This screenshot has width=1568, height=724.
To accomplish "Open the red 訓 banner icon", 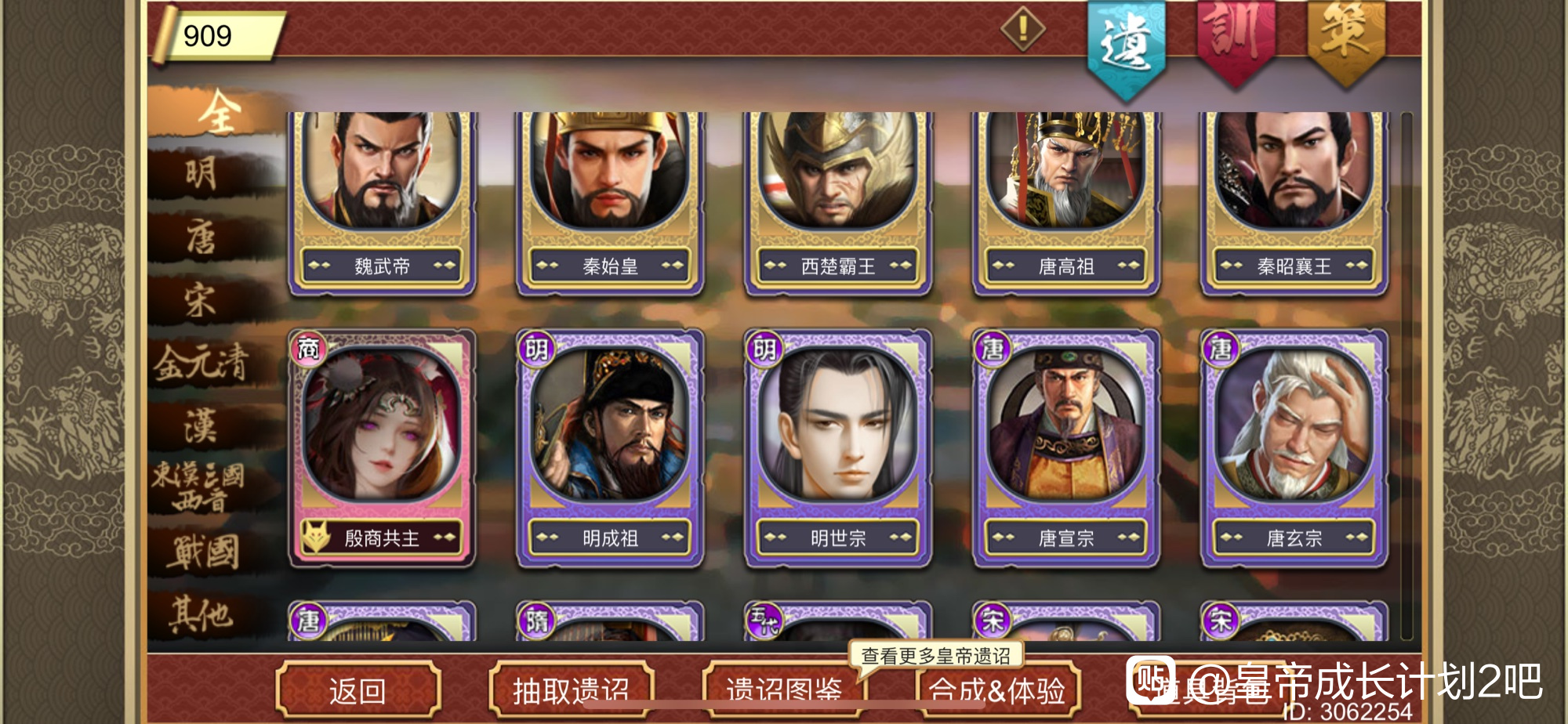I will (1236, 39).
